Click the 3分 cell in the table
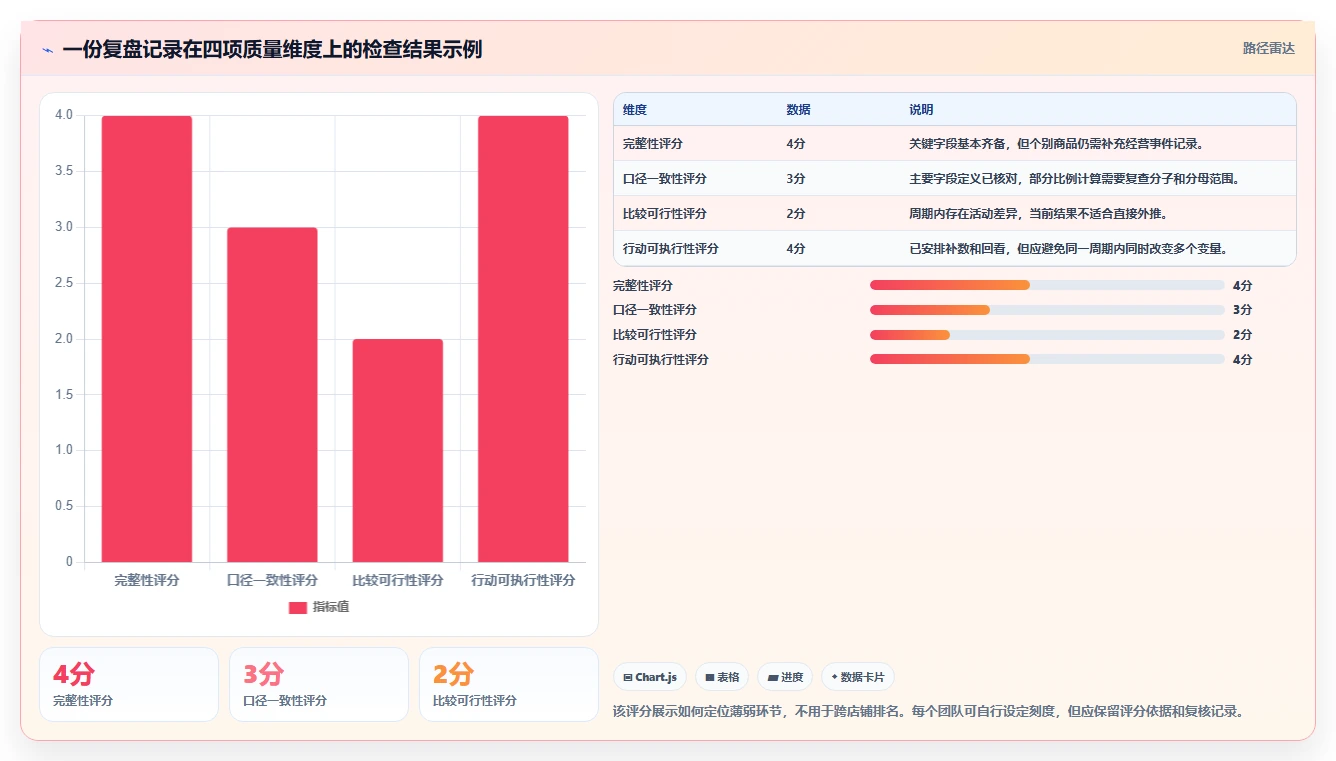1336x761 pixels. [x=796, y=179]
